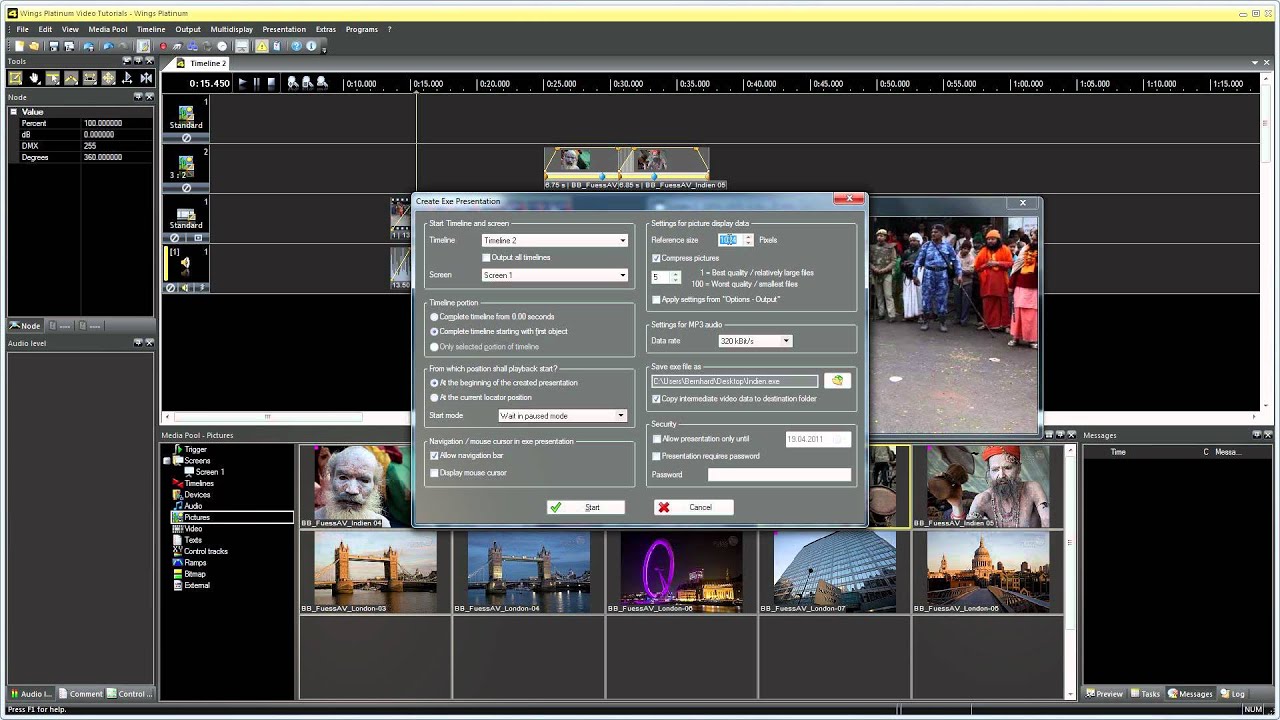Open Start mode dropdown Wait in paused mode
Image resolution: width=1280 pixels, height=720 pixels.
point(563,415)
